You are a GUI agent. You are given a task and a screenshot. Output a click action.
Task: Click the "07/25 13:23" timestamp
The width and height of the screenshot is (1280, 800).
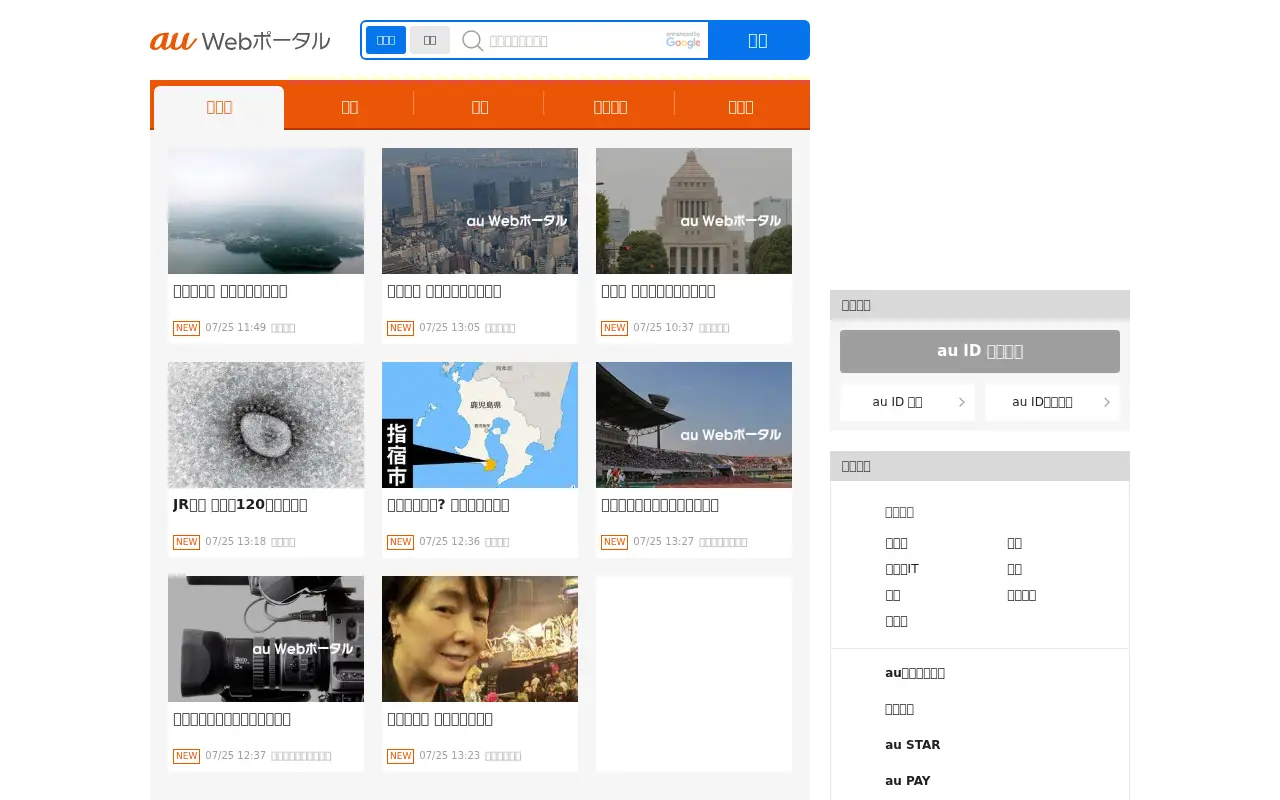click(x=449, y=755)
